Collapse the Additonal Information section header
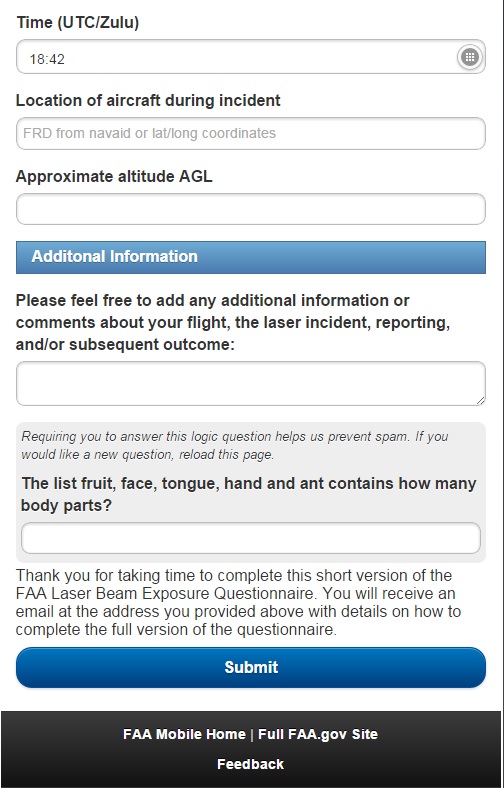Image resolution: width=504 pixels, height=788 pixels. [251, 257]
